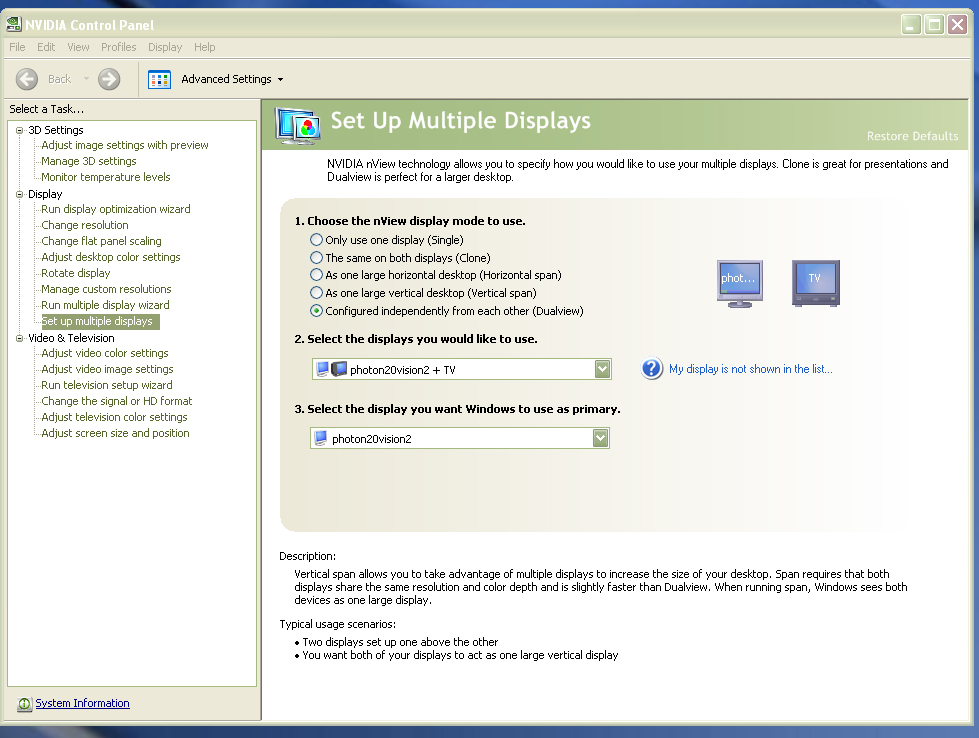Viewport: 979px width, 738px height.
Task: Open Adjust image settings with preview
Action: (125, 145)
